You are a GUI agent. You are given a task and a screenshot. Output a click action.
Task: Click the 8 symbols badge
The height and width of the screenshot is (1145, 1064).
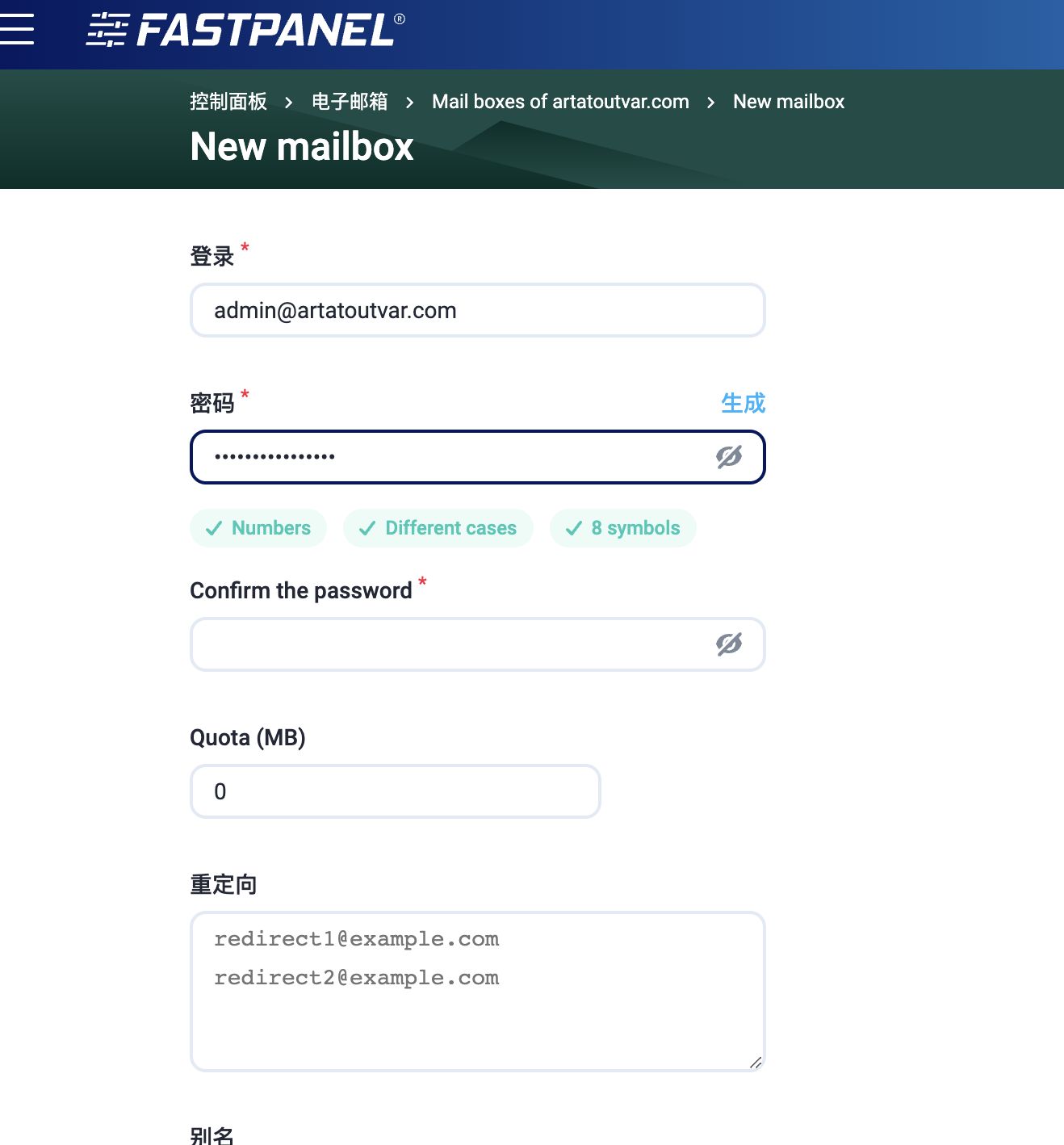[x=622, y=527]
